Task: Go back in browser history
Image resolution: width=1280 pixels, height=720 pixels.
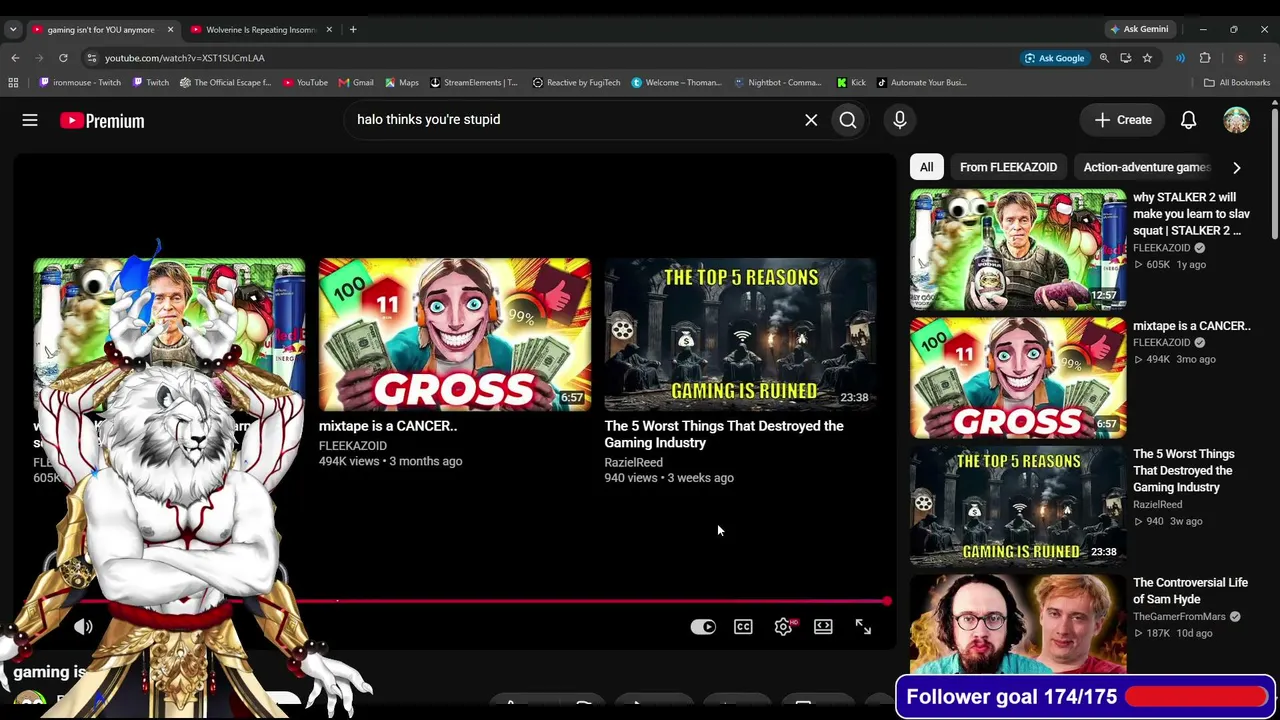Action: (15, 58)
